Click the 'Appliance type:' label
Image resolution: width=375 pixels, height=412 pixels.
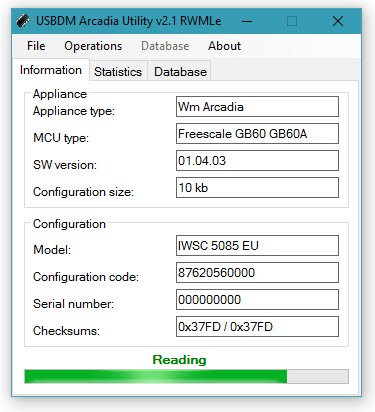click(74, 111)
